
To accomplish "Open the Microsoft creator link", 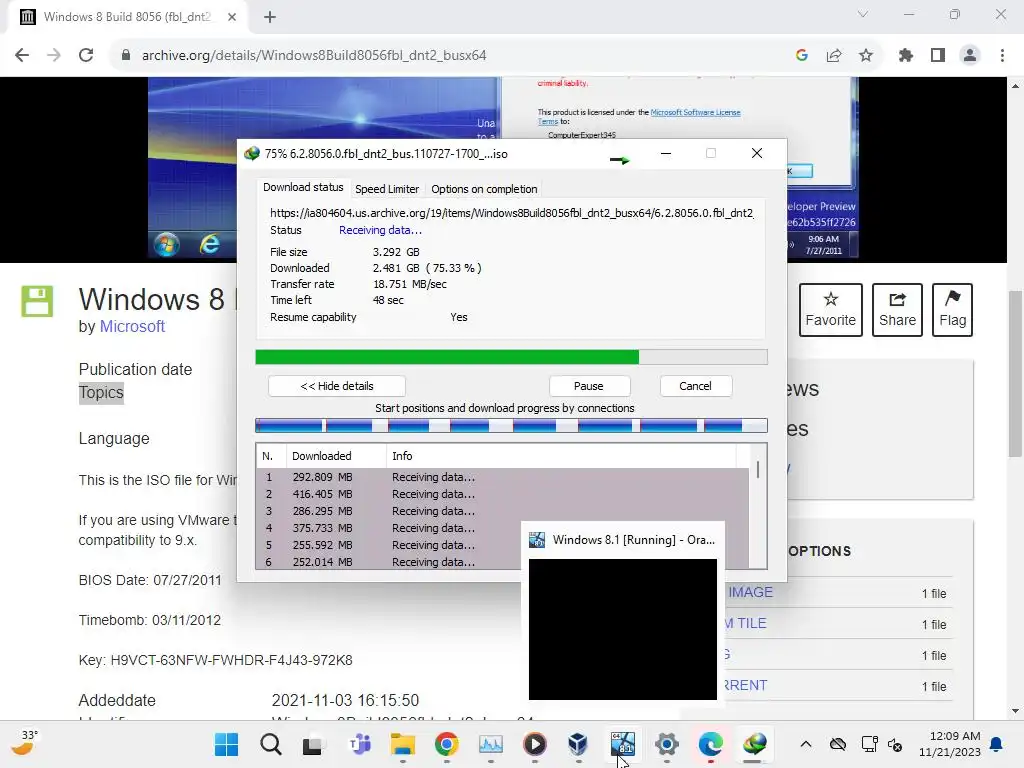I will 132,327.
